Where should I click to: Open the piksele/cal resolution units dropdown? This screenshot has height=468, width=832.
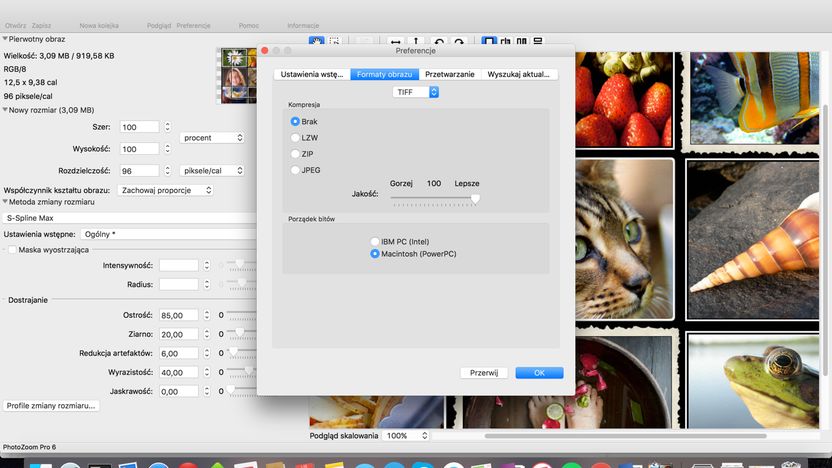click(212, 170)
